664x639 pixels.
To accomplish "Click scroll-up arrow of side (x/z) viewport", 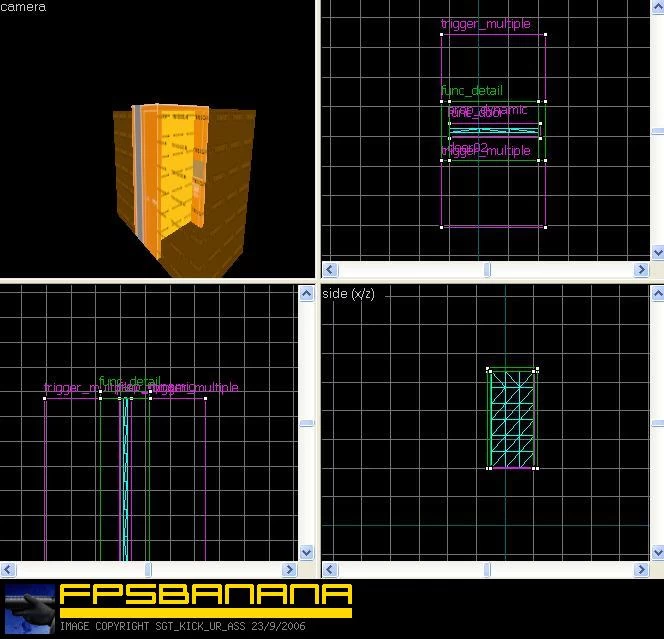I will [658, 293].
